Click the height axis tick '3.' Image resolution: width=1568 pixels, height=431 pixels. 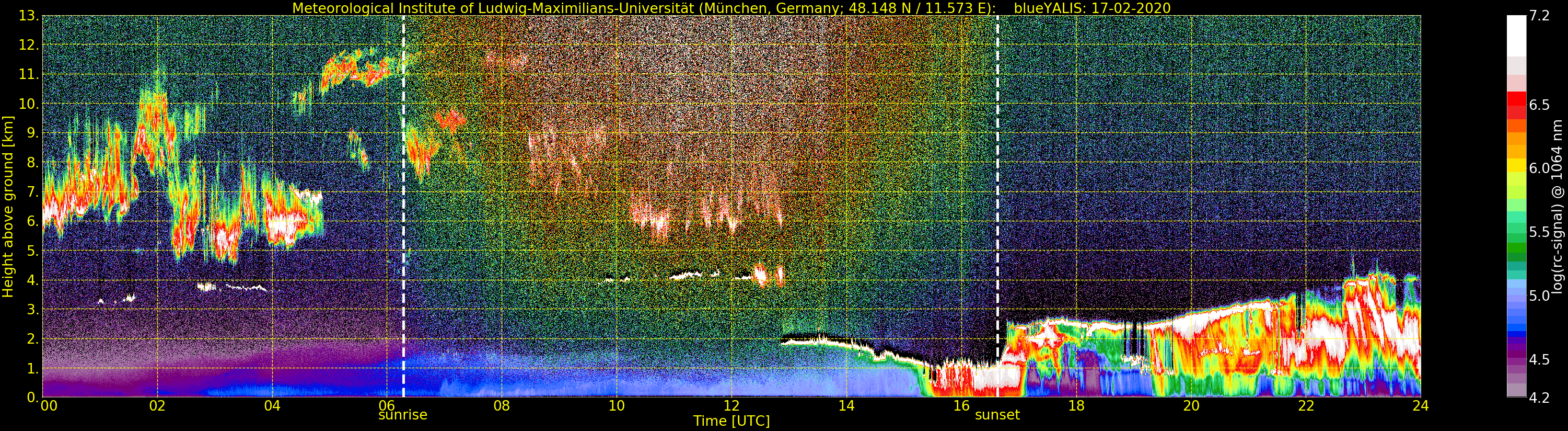[32, 310]
